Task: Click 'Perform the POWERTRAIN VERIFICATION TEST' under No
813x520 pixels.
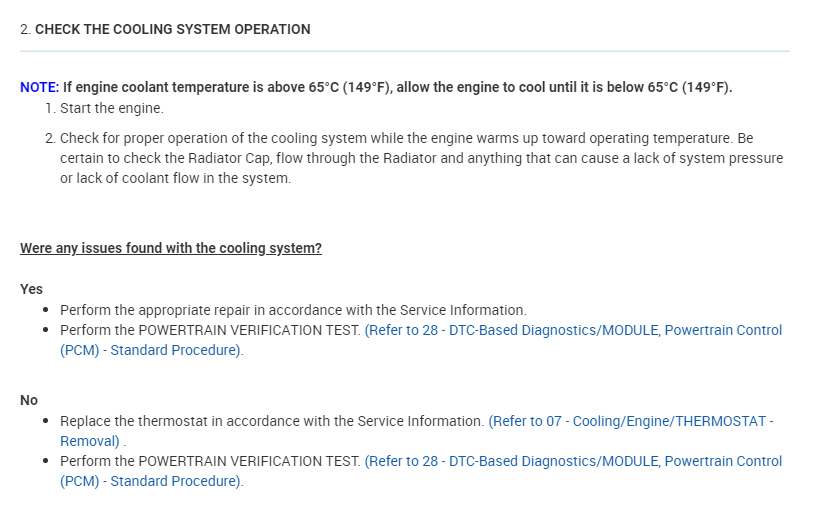Action: point(210,461)
